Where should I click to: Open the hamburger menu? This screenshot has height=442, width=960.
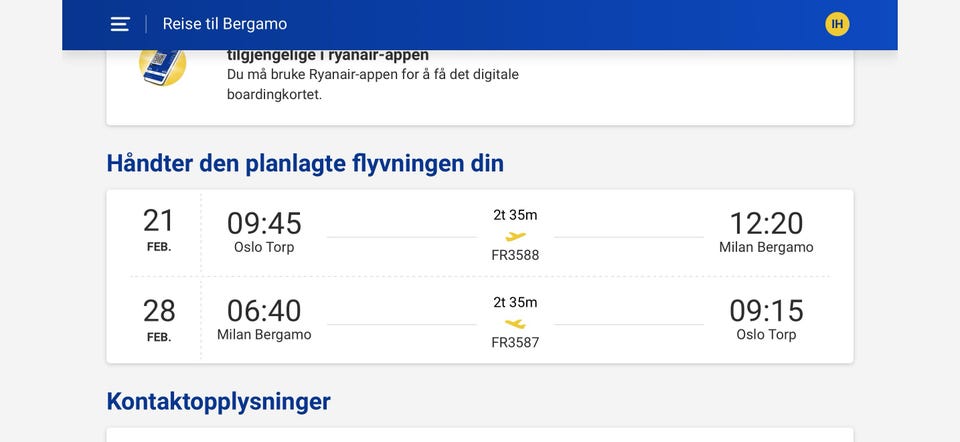click(x=120, y=24)
